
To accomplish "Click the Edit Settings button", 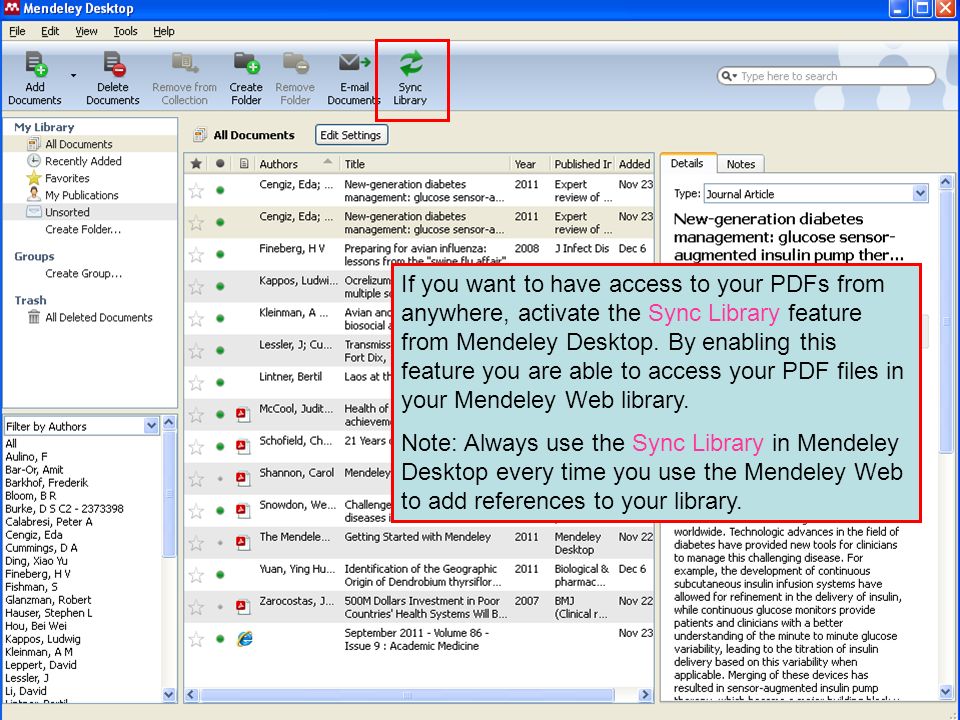I will (x=351, y=135).
